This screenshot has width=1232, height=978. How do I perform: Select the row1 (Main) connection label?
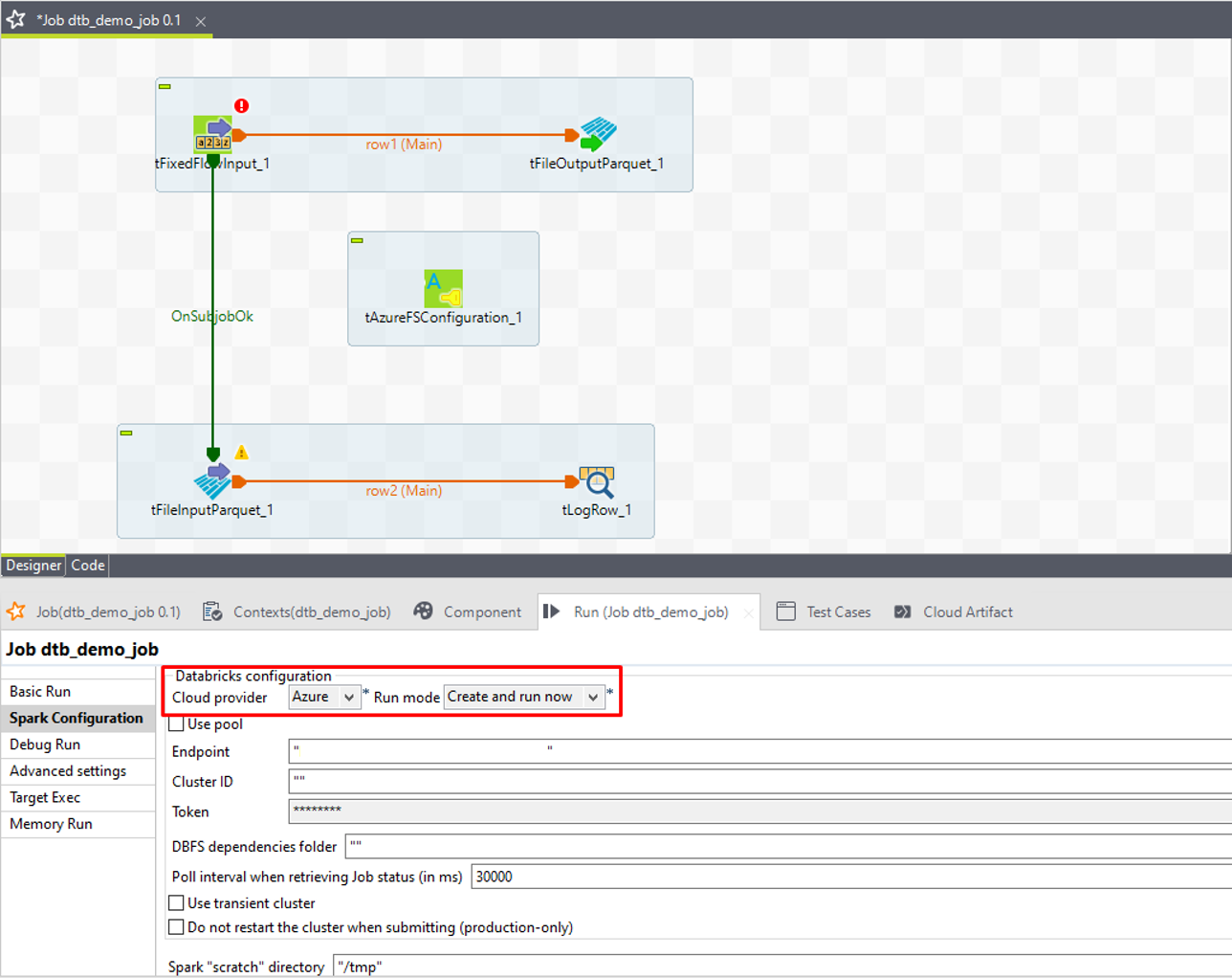click(x=404, y=144)
